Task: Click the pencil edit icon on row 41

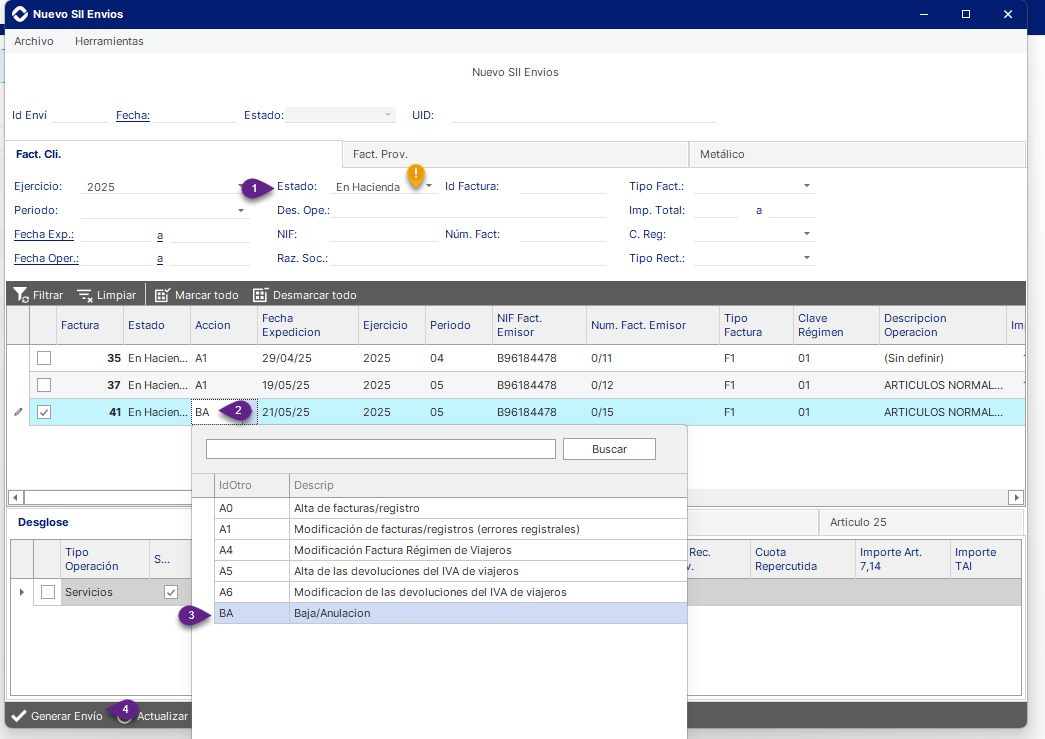Action: click(x=18, y=412)
